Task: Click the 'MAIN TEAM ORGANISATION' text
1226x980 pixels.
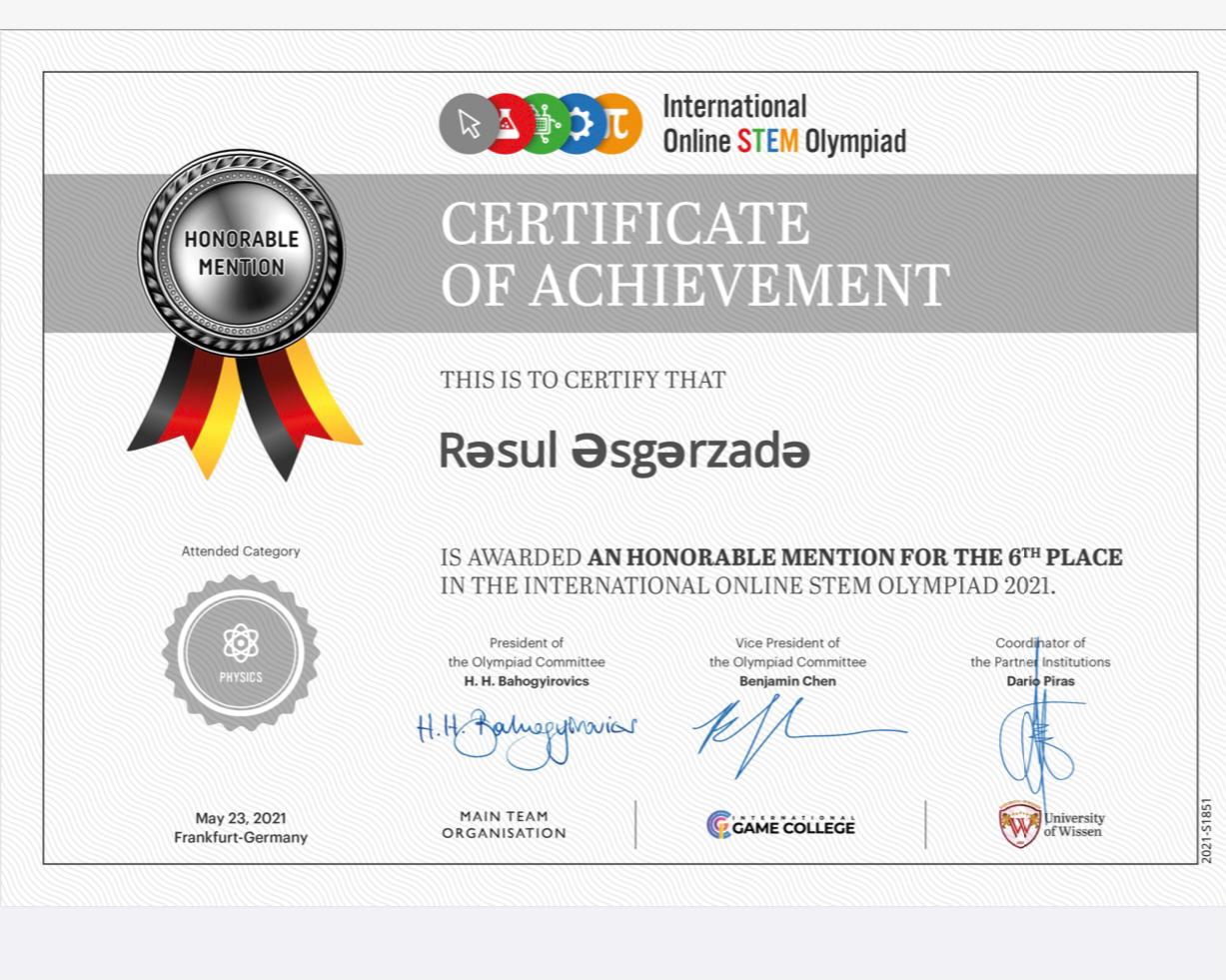Action: [x=504, y=824]
